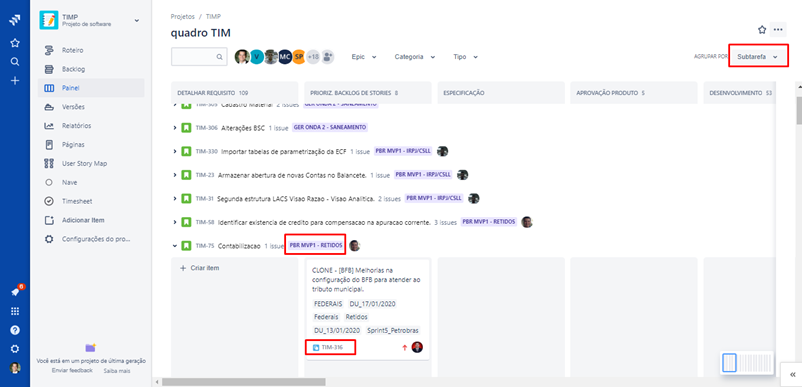
Task: Filter by the MC avatar
Action: [x=285, y=57]
